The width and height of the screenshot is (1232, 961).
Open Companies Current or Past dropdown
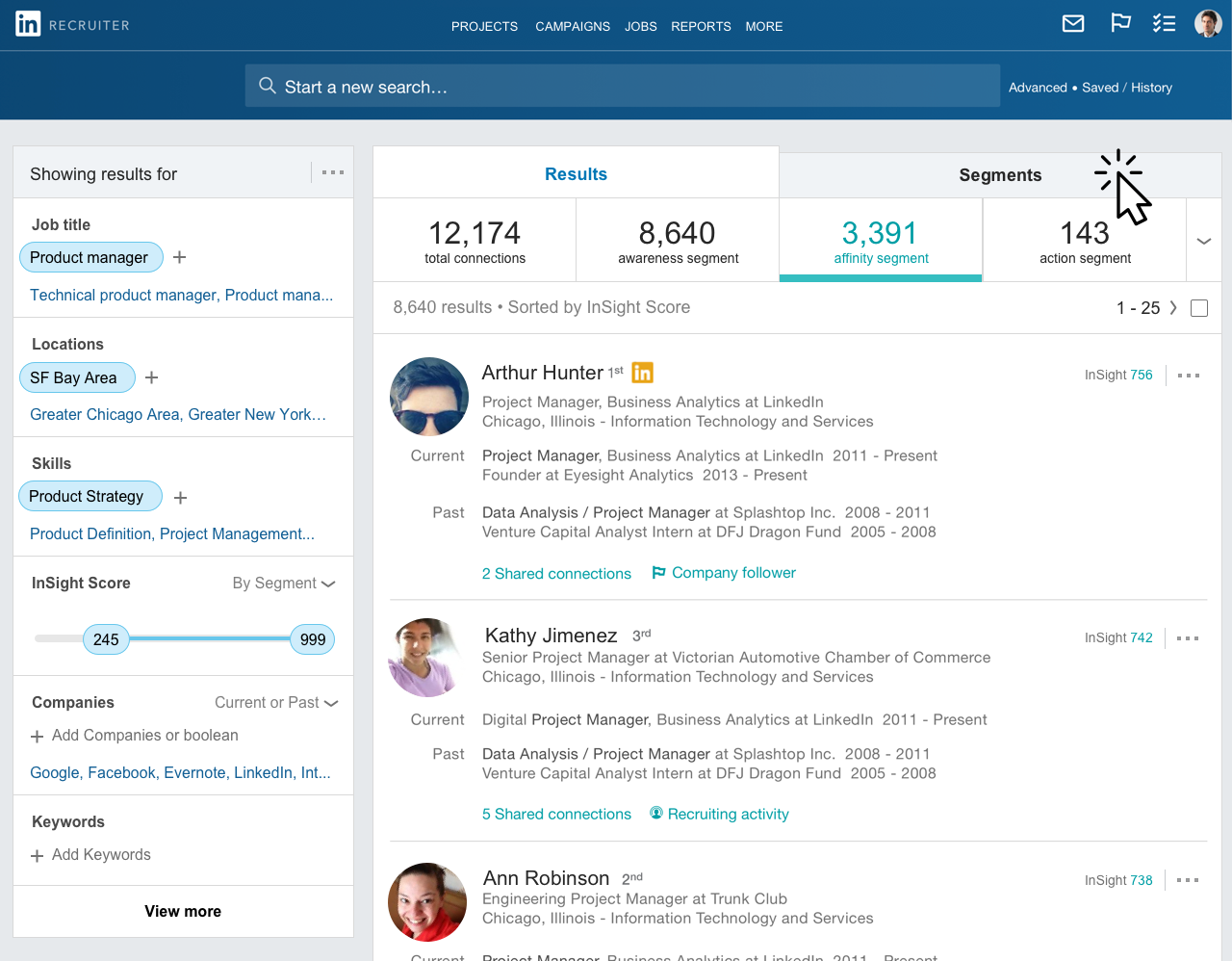click(276, 703)
